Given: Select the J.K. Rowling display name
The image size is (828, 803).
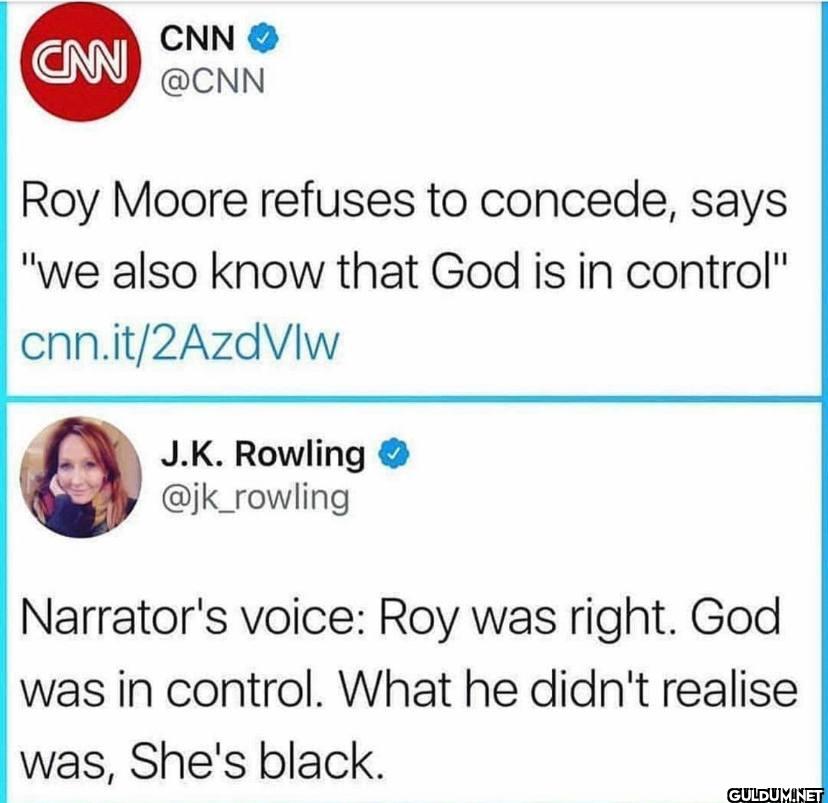Looking at the screenshot, I should [x=263, y=454].
